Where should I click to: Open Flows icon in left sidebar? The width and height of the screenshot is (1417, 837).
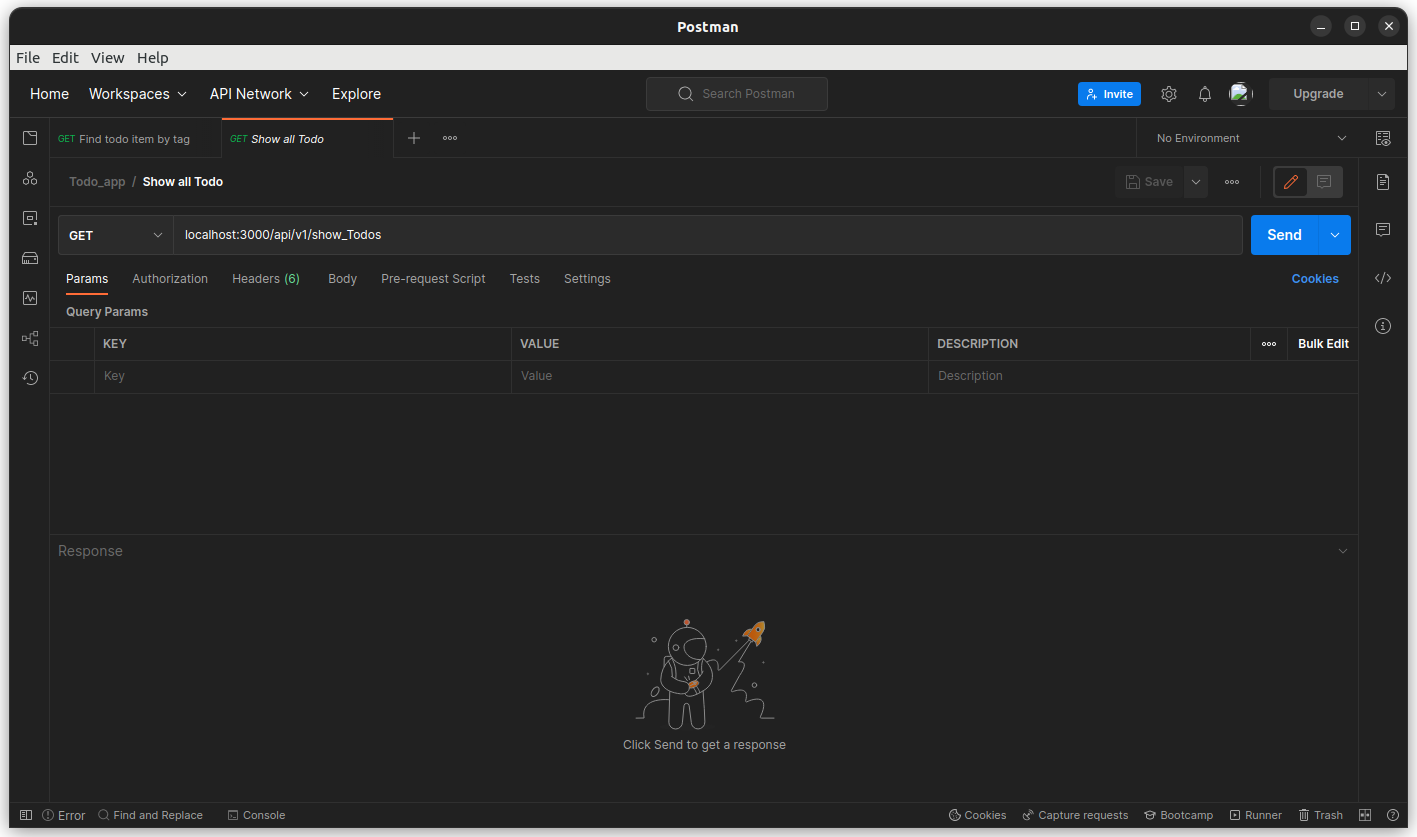pyautogui.click(x=30, y=338)
